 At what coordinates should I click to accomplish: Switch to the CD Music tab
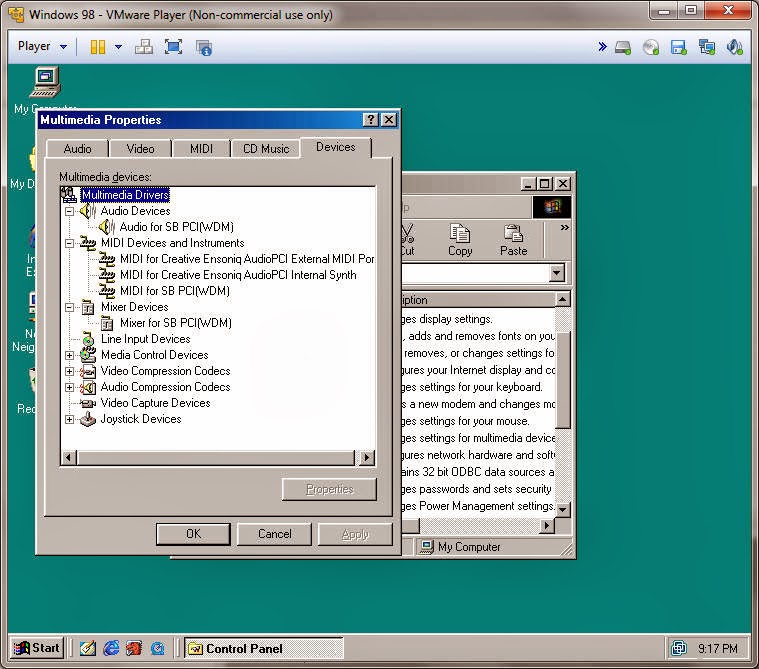266,149
